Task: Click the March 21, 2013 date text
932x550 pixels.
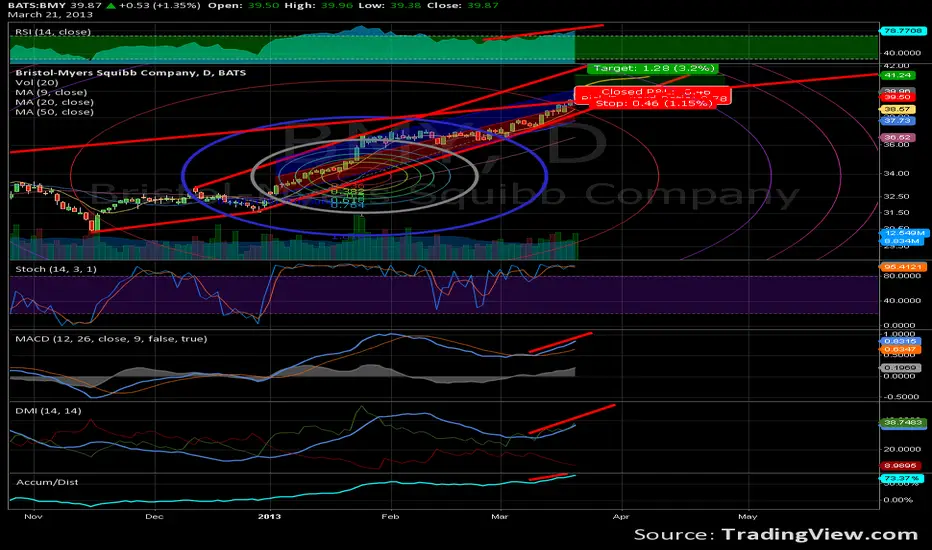Action: pos(51,14)
